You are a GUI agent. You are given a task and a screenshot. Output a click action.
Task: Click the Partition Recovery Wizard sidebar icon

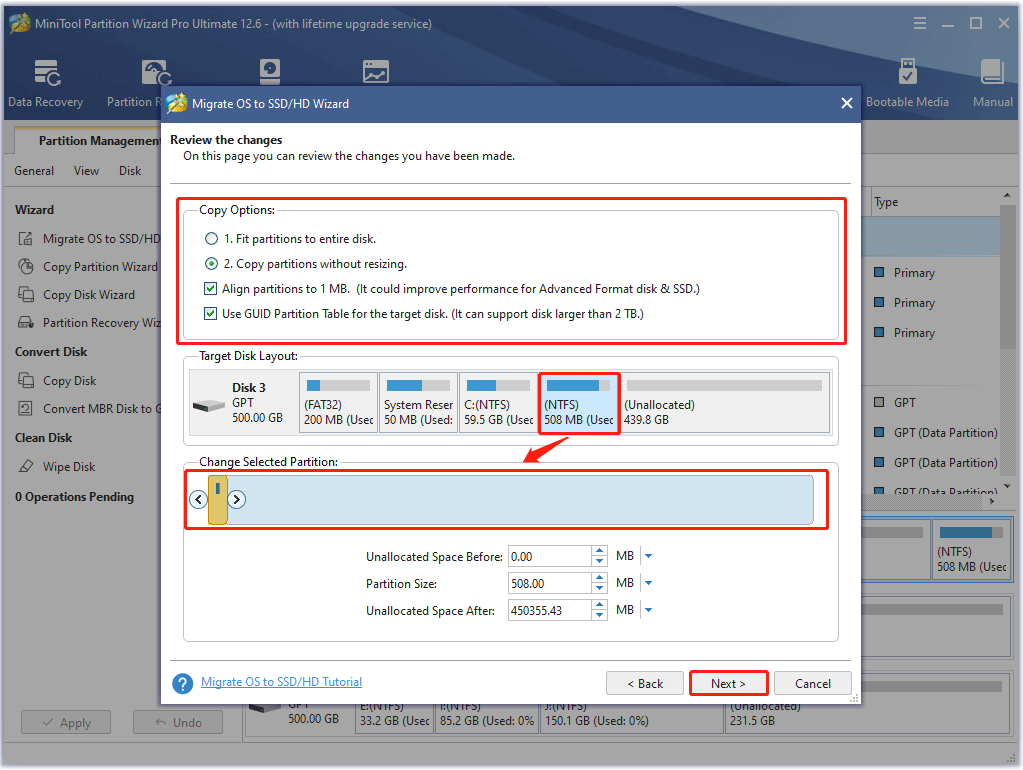(25, 322)
